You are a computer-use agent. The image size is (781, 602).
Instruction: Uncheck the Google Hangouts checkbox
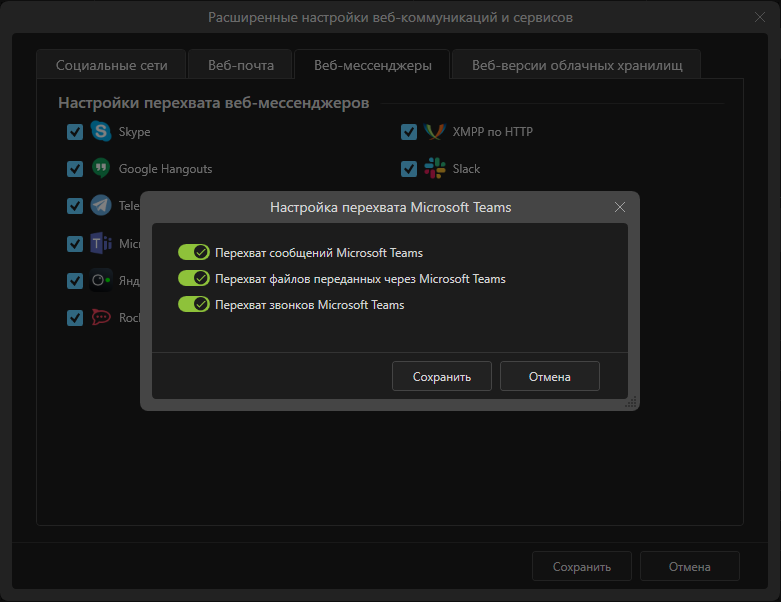tap(75, 169)
